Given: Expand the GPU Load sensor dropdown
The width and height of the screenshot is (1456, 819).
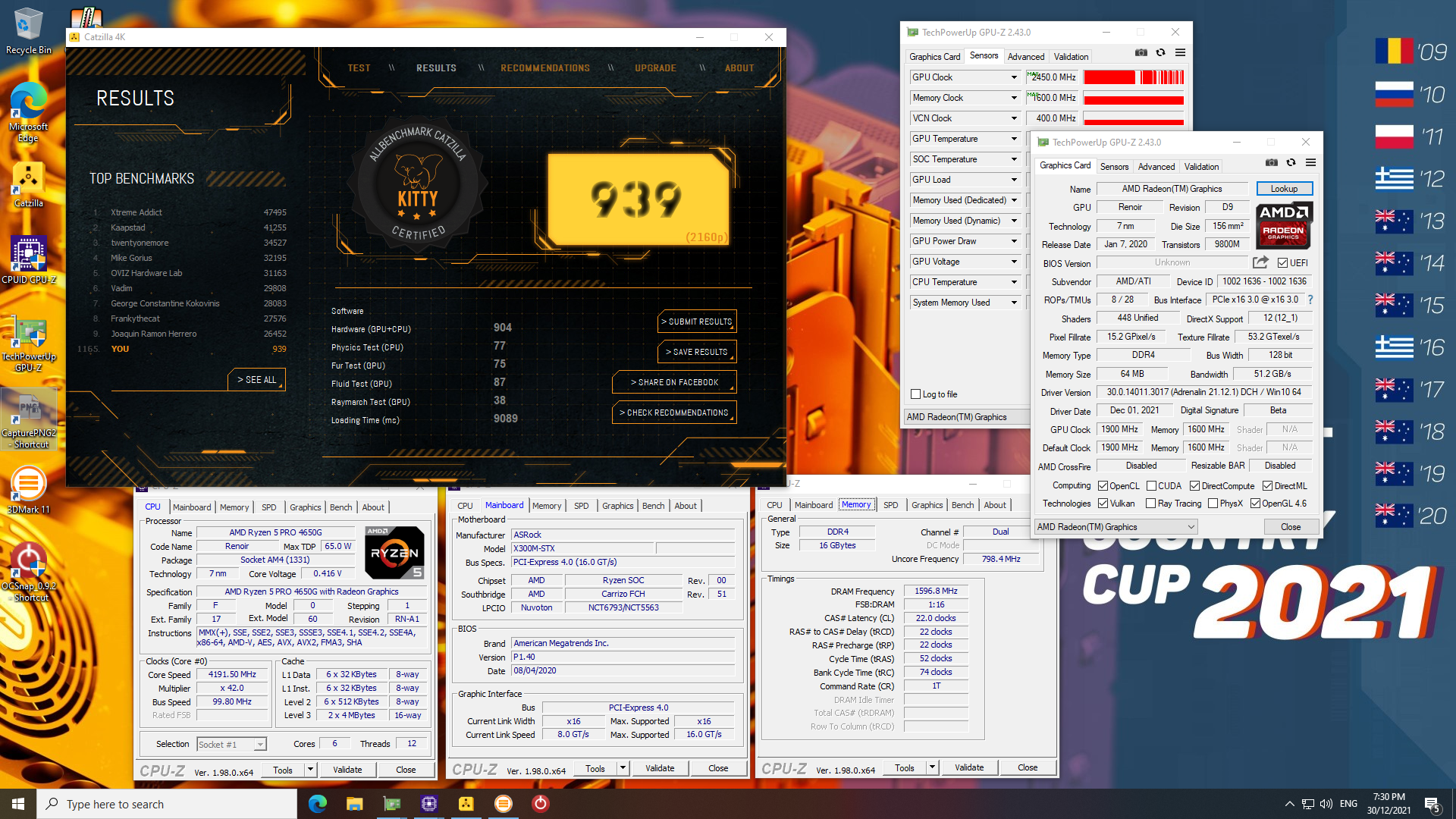Looking at the screenshot, I should coord(1014,180).
